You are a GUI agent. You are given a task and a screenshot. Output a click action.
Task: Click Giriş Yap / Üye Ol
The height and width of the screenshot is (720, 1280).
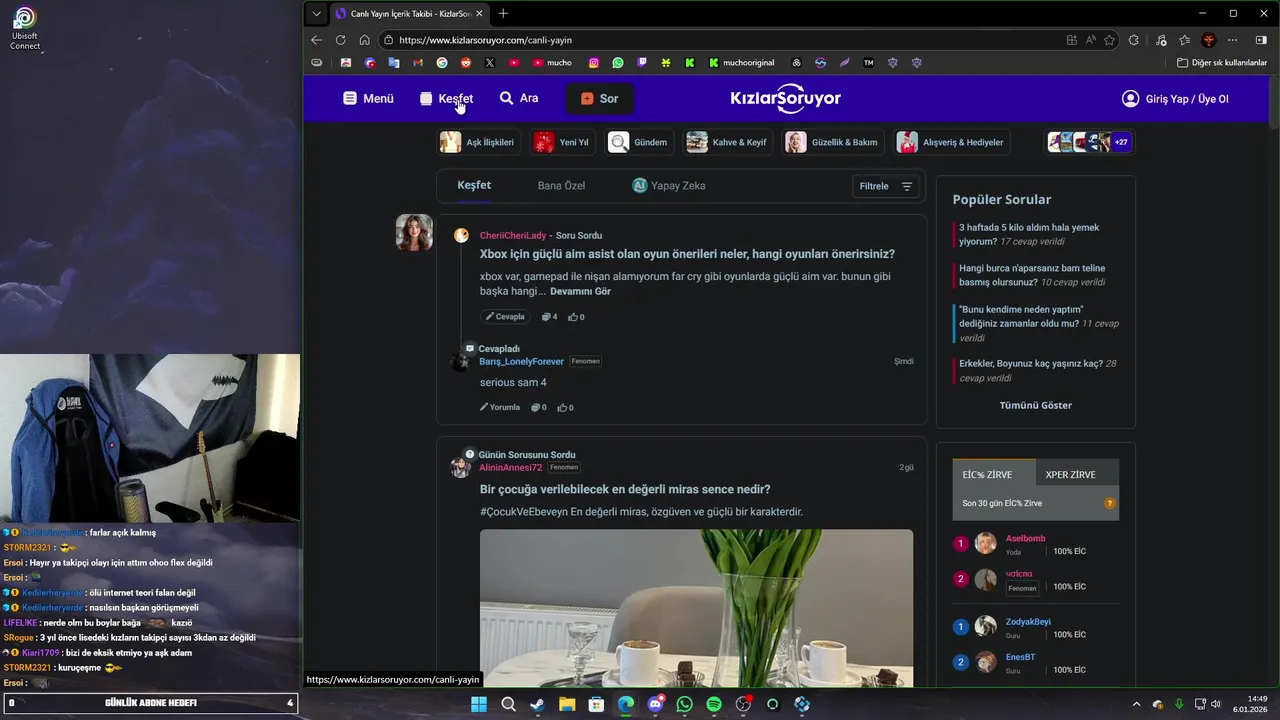[x=1175, y=99]
